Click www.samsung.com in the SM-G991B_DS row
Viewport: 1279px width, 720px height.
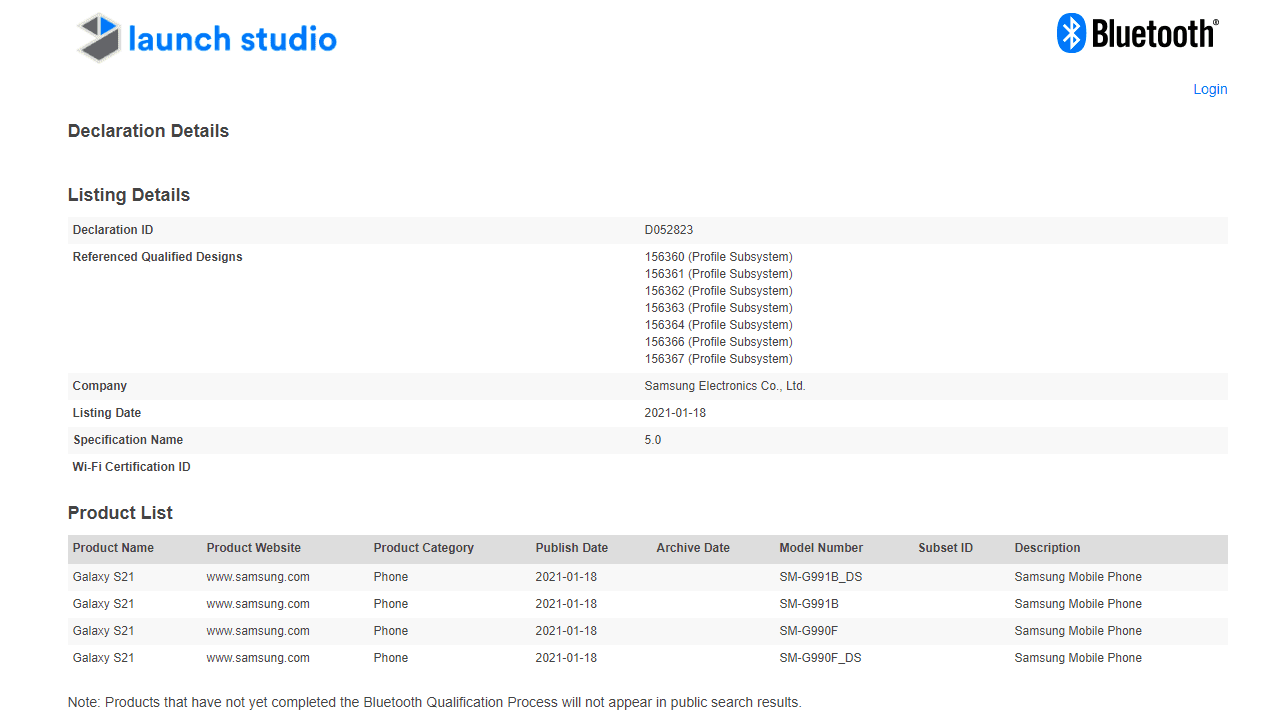(258, 577)
